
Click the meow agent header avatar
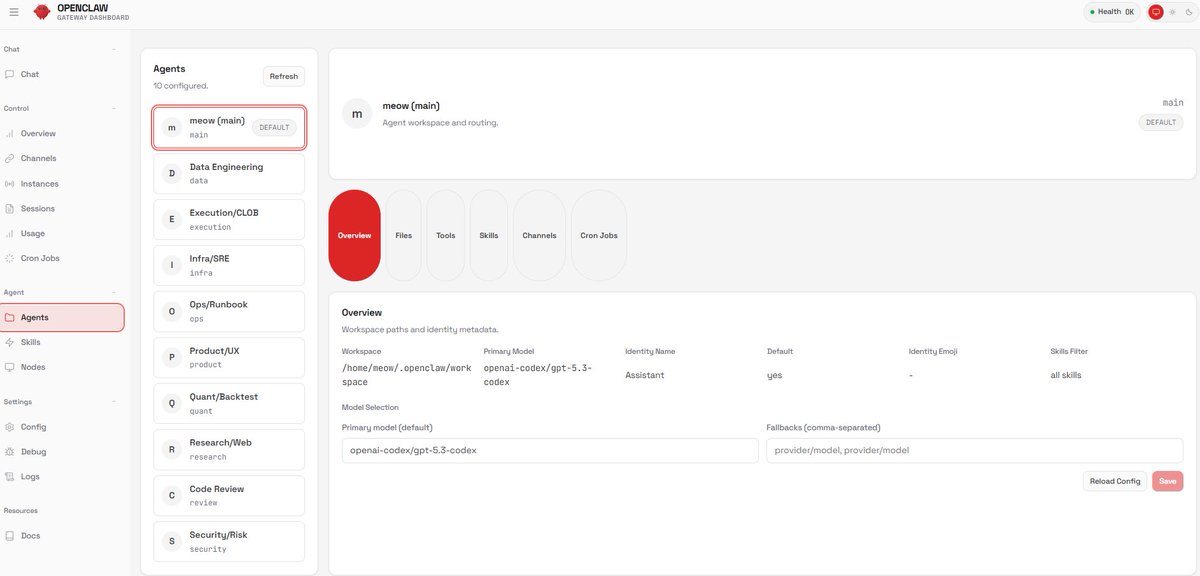pyautogui.click(x=357, y=114)
